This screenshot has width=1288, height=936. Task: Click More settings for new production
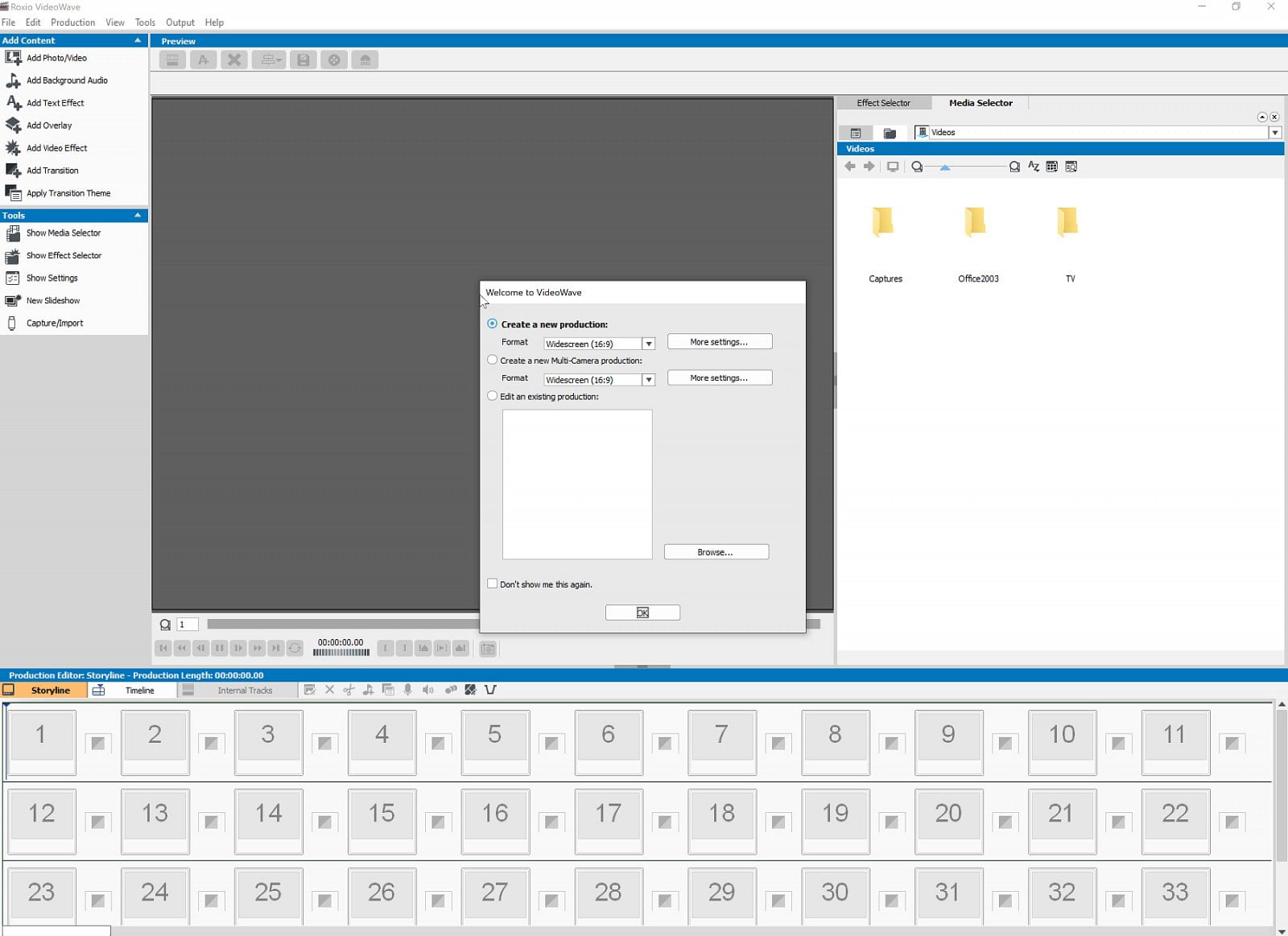pos(720,342)
